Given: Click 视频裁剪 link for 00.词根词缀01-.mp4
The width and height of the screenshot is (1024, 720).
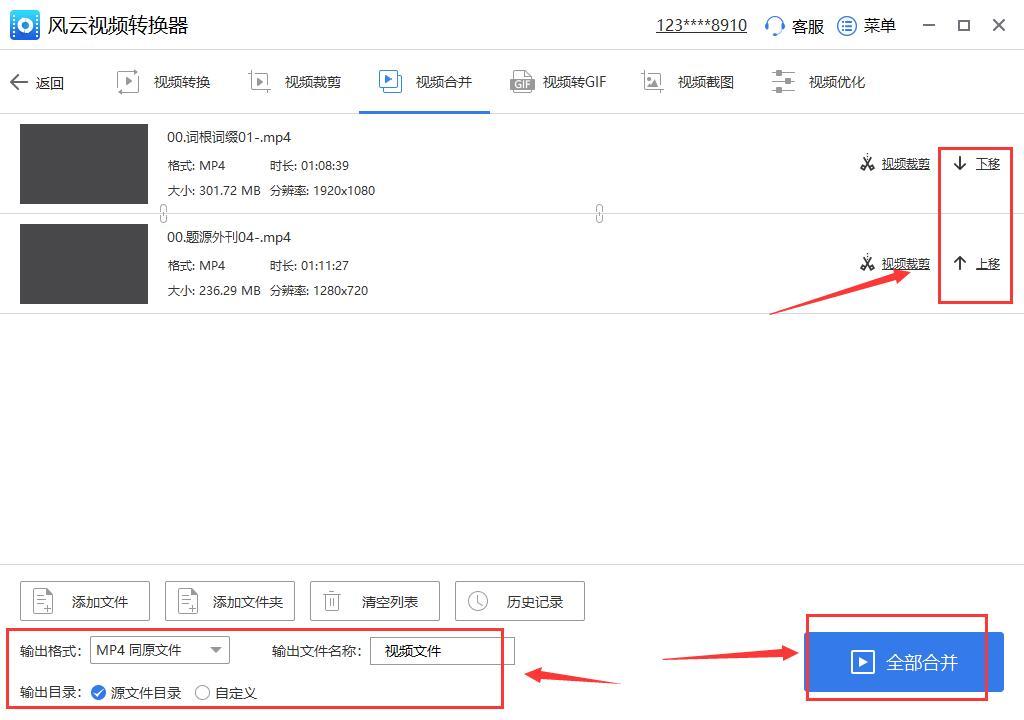Looking at the screenshot, I should point(906,163).
